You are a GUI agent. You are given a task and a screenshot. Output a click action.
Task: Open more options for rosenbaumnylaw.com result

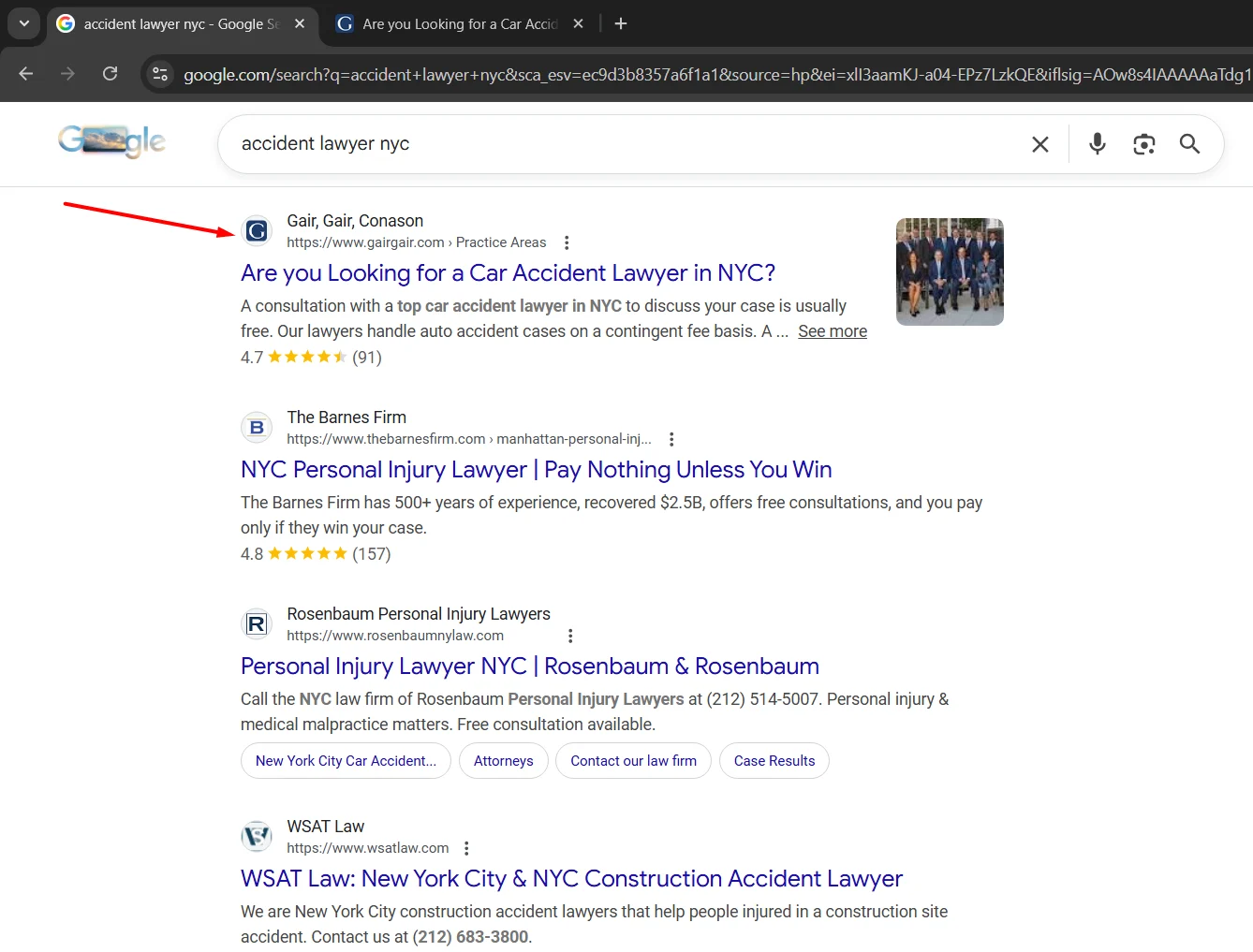570,636
